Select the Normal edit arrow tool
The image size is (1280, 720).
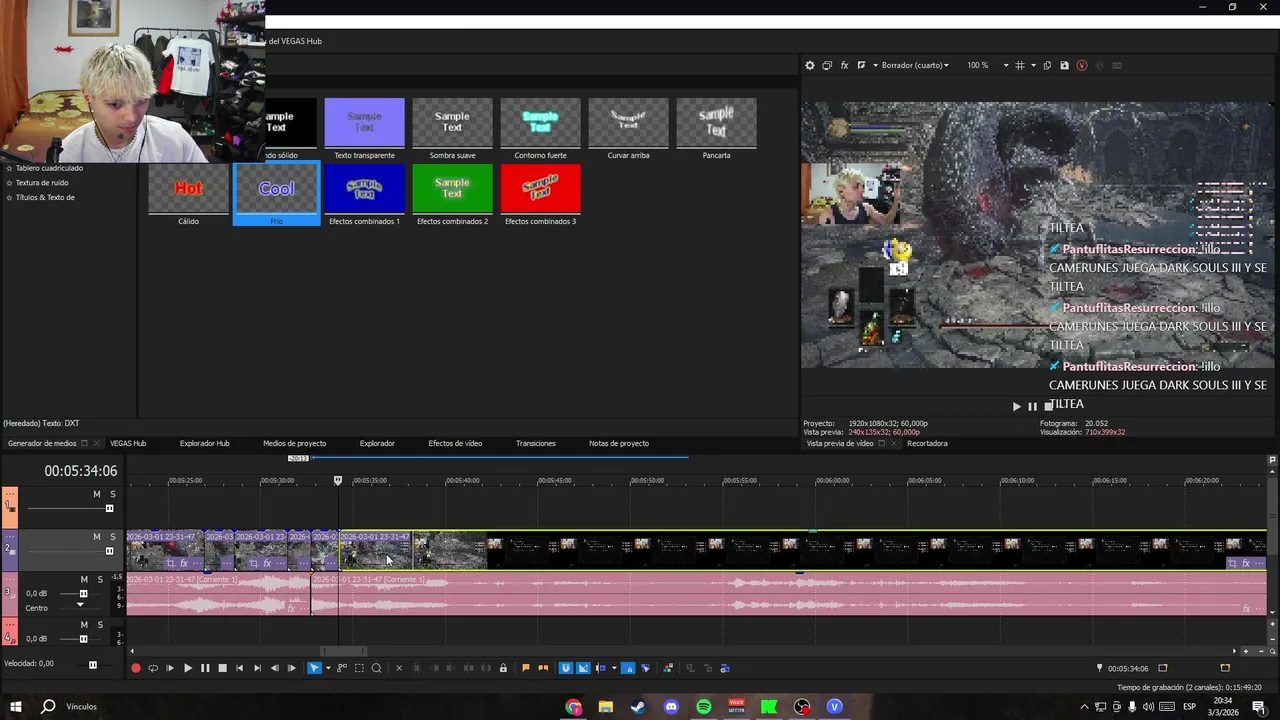(x=314, y=668)
